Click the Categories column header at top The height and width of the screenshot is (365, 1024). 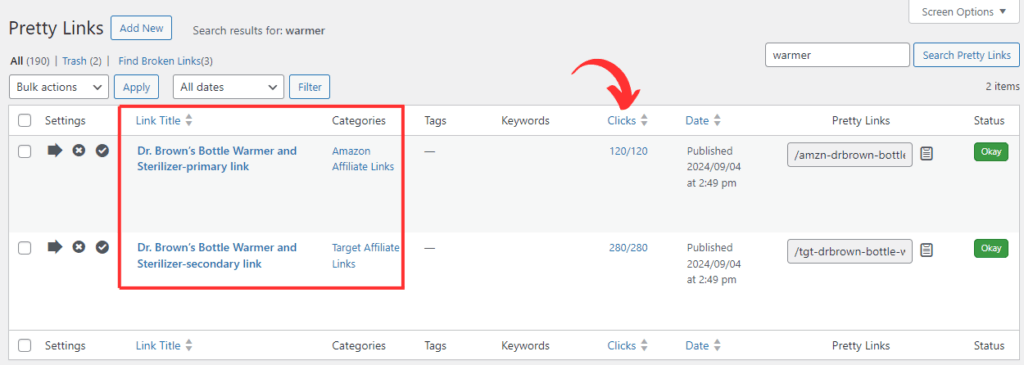[x=359, y=120]
